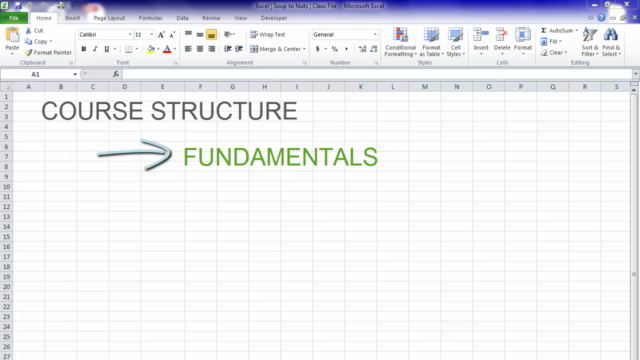Toggle Underline formatting
This screenshot has height=360, width=640.
click(107, 49)
